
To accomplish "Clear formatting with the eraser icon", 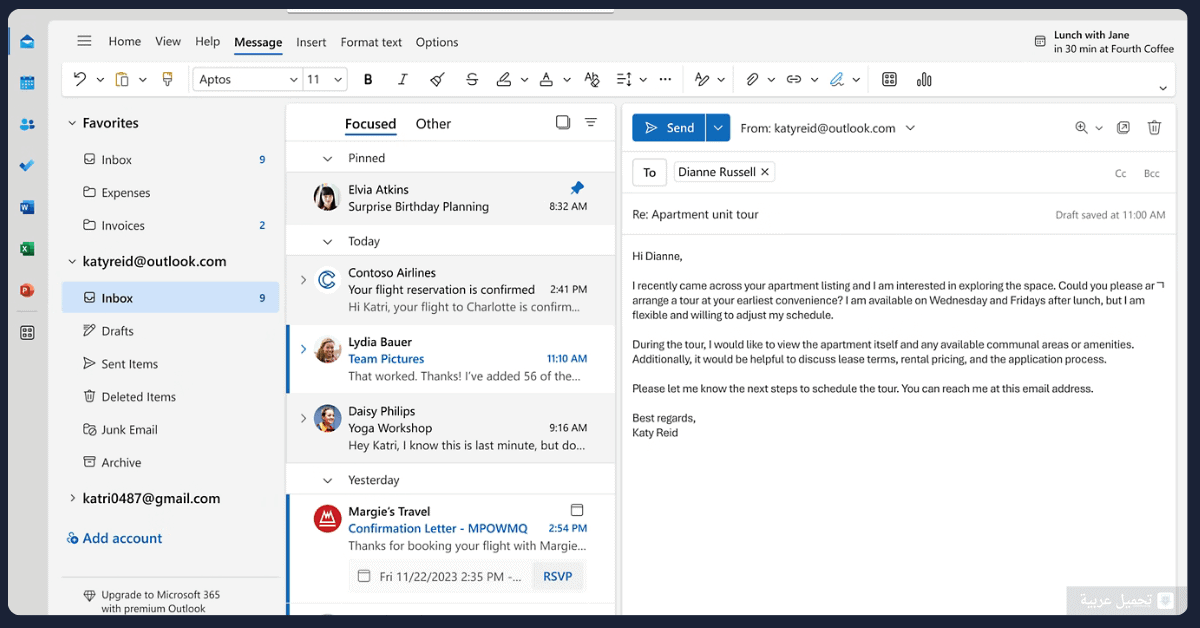I will coord(436,79).
